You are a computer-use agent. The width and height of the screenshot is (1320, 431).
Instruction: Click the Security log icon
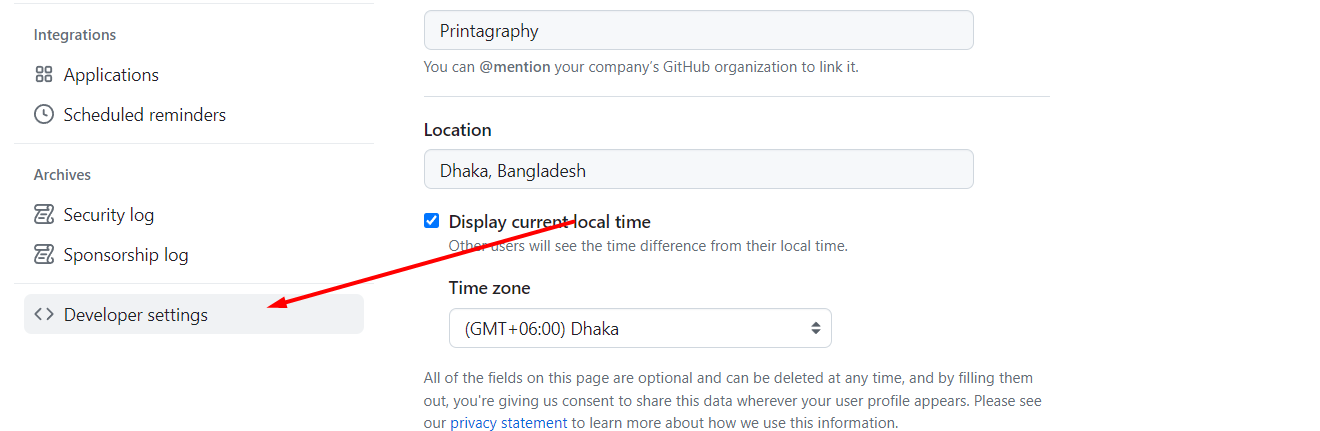pyautogui.click(x=43, y=215)
